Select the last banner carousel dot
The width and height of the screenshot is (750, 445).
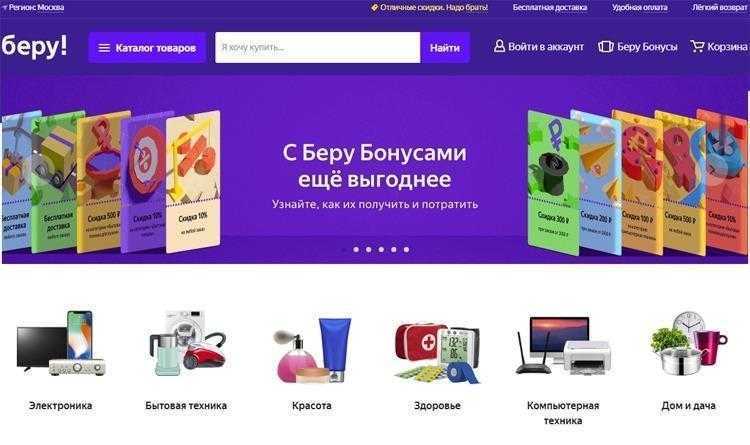[406, 249]
